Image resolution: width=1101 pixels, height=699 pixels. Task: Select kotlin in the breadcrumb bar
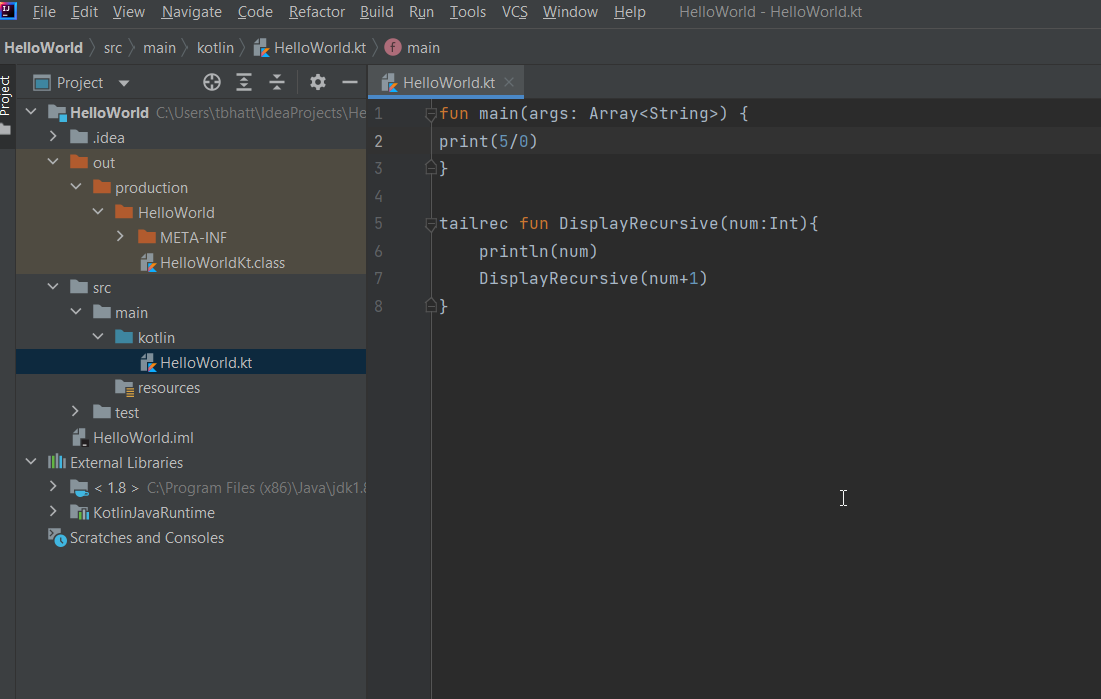point(215,47)
